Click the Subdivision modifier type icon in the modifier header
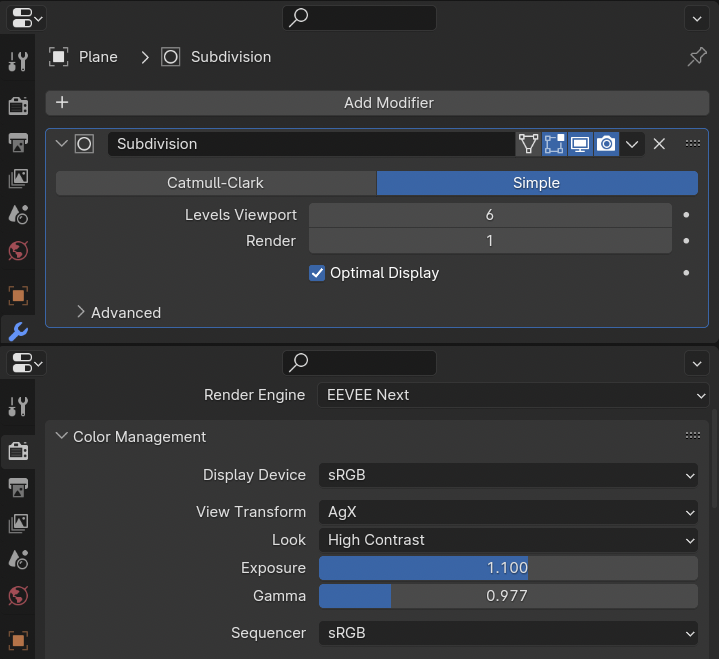This screenshot has width=719, height=659. click(84, 144)
